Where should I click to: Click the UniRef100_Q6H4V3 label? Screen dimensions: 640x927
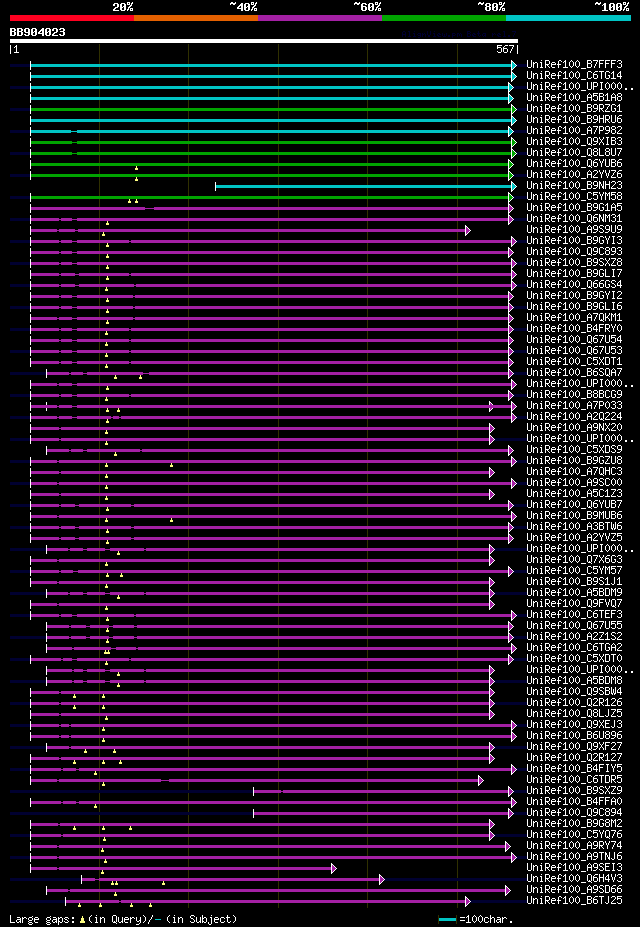click(x=574, y=879)
